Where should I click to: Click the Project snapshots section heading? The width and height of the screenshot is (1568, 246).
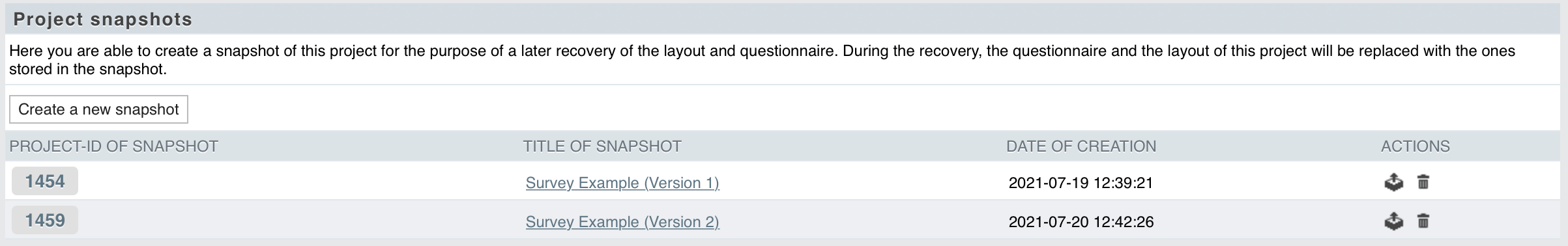click(103, 20)
